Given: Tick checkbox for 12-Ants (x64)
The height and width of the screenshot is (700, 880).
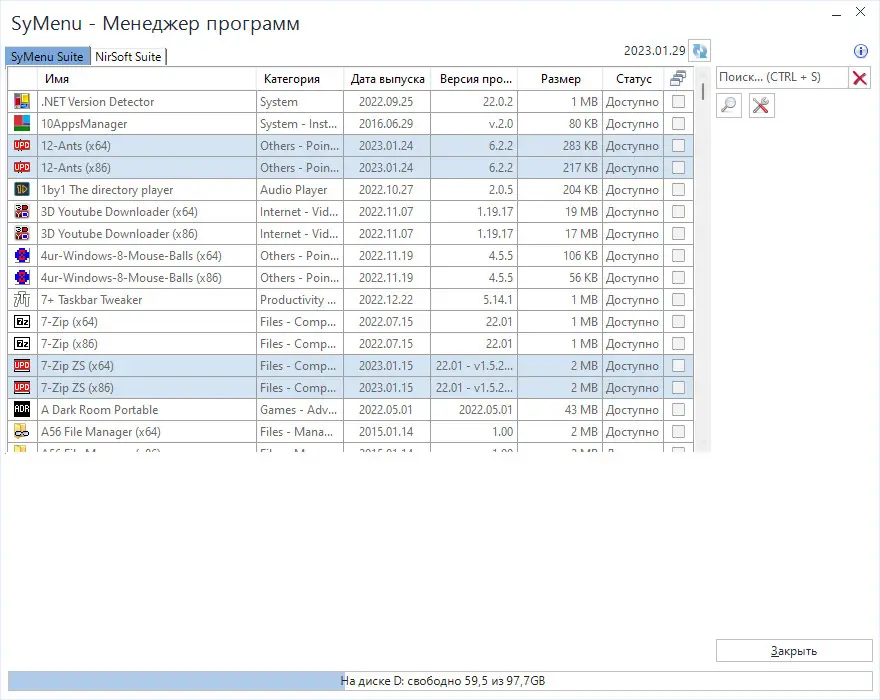Looking at the screenshot, I should click(x=678, y=145).
